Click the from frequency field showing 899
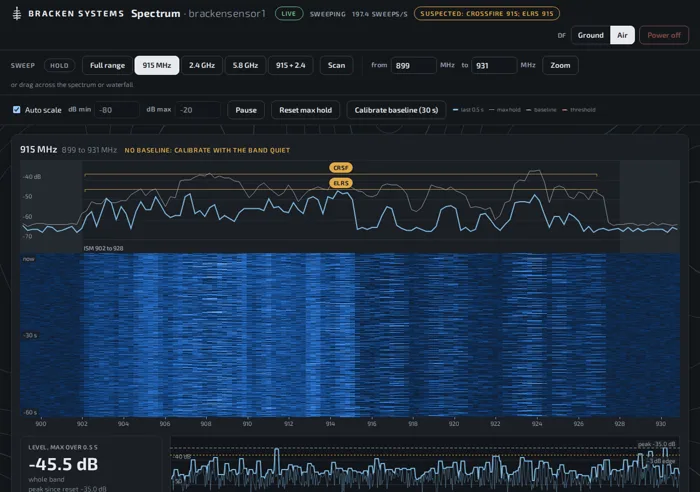 [413, 66]
